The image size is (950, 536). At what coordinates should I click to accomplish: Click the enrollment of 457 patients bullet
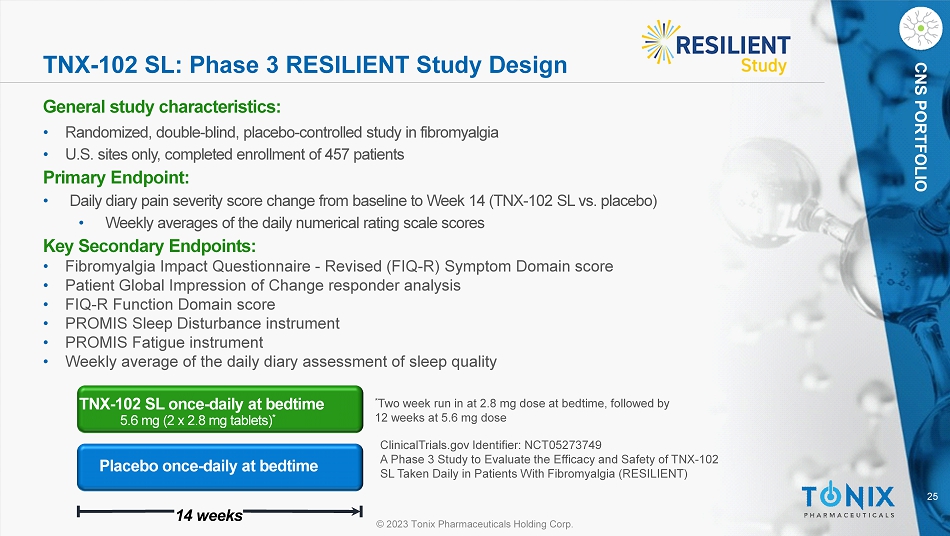(234, 154)
